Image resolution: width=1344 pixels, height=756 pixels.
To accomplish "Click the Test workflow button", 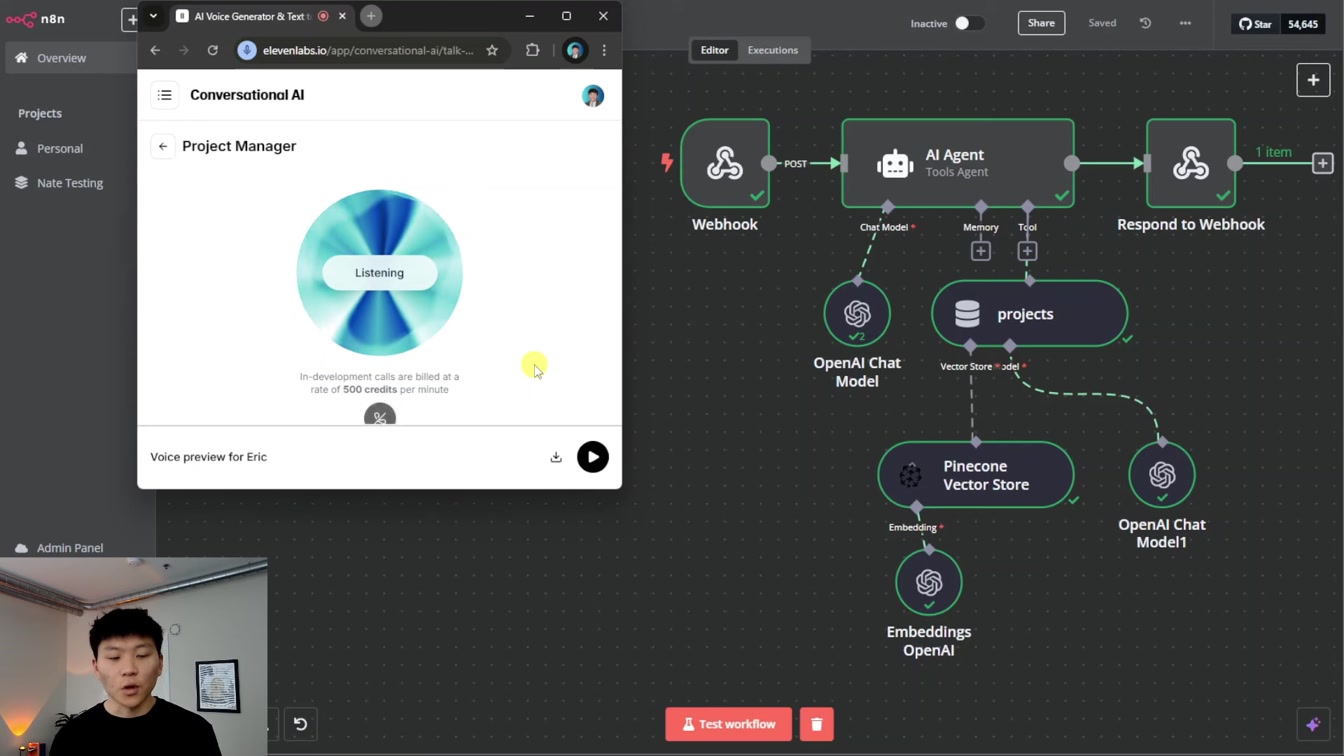I will (729, 724).
